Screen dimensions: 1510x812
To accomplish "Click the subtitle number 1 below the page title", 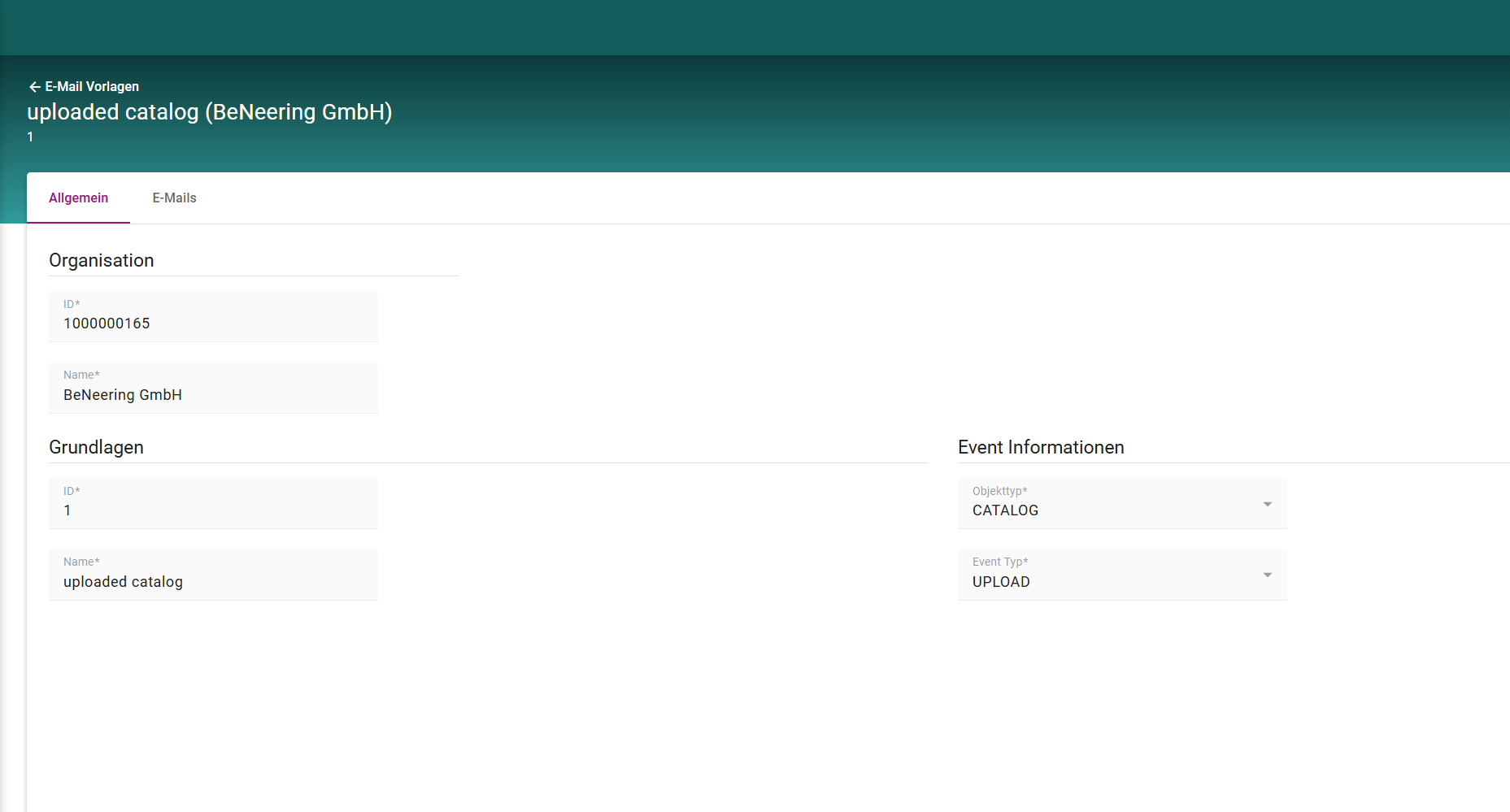I will pyautogui.click(x=30, y=137).
